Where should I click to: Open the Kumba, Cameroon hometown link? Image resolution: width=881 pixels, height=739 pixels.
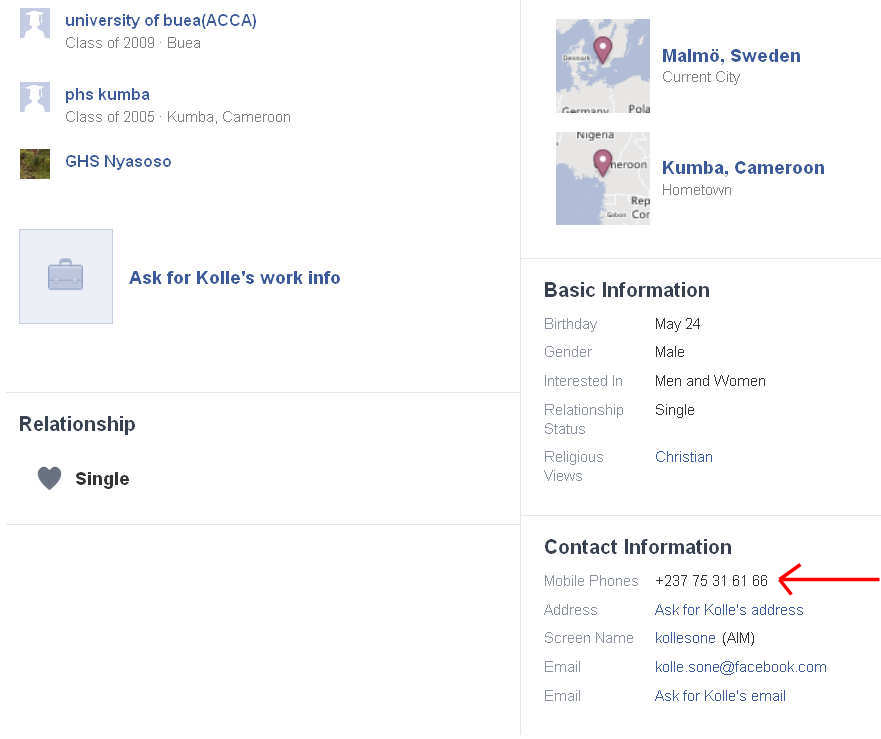743,168
